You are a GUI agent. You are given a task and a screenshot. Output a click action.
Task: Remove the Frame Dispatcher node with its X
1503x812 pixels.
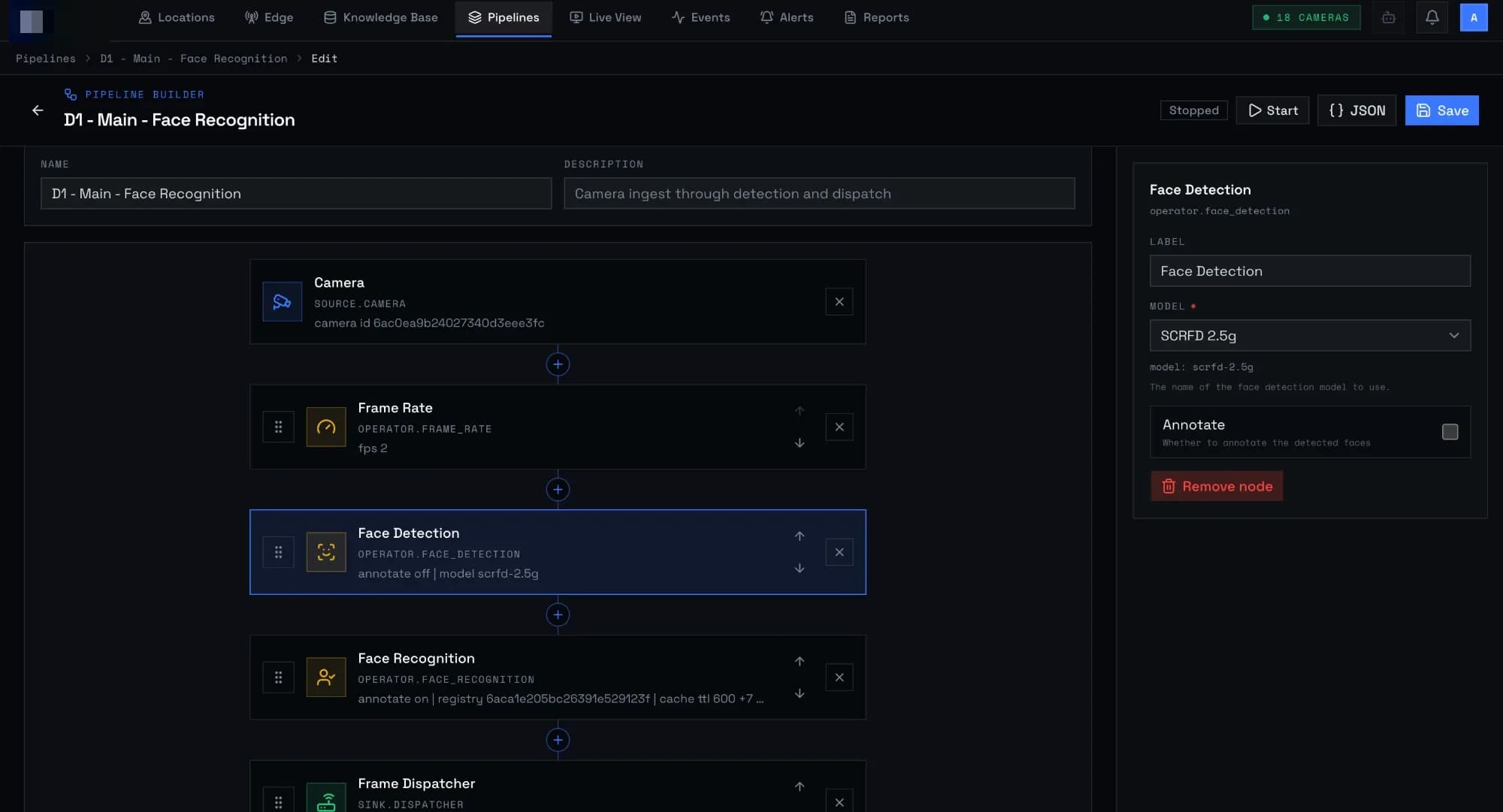(x=839, y=801)
